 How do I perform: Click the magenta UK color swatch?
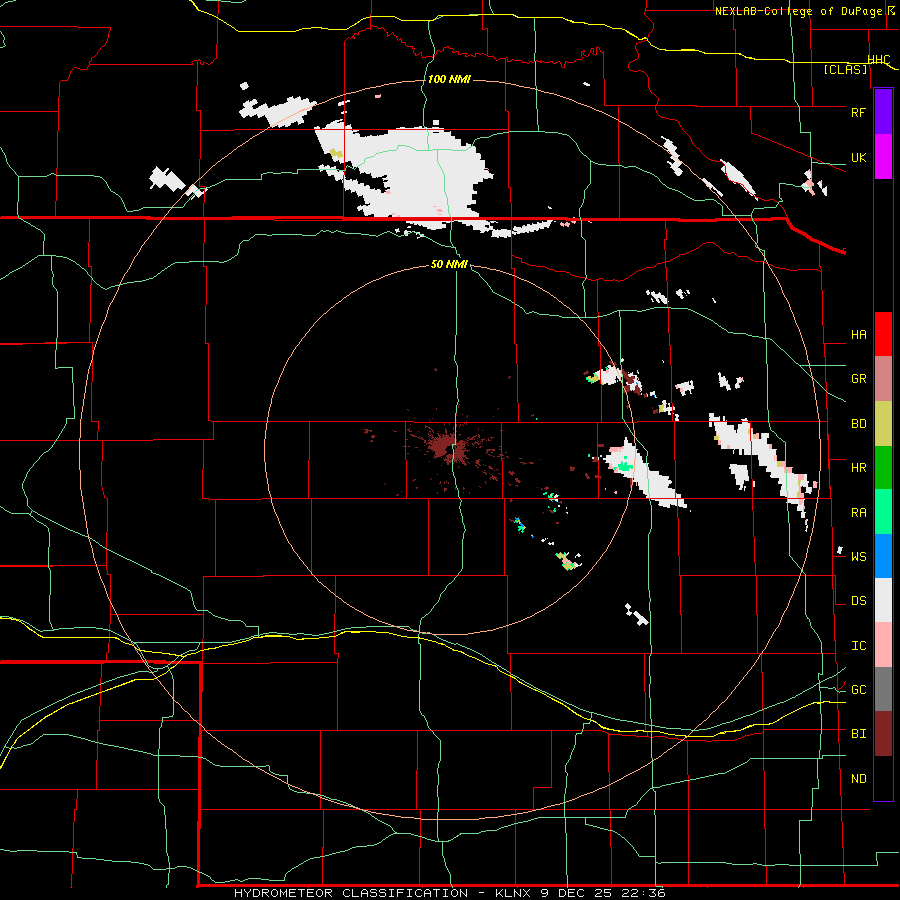(x=883, y=157)
